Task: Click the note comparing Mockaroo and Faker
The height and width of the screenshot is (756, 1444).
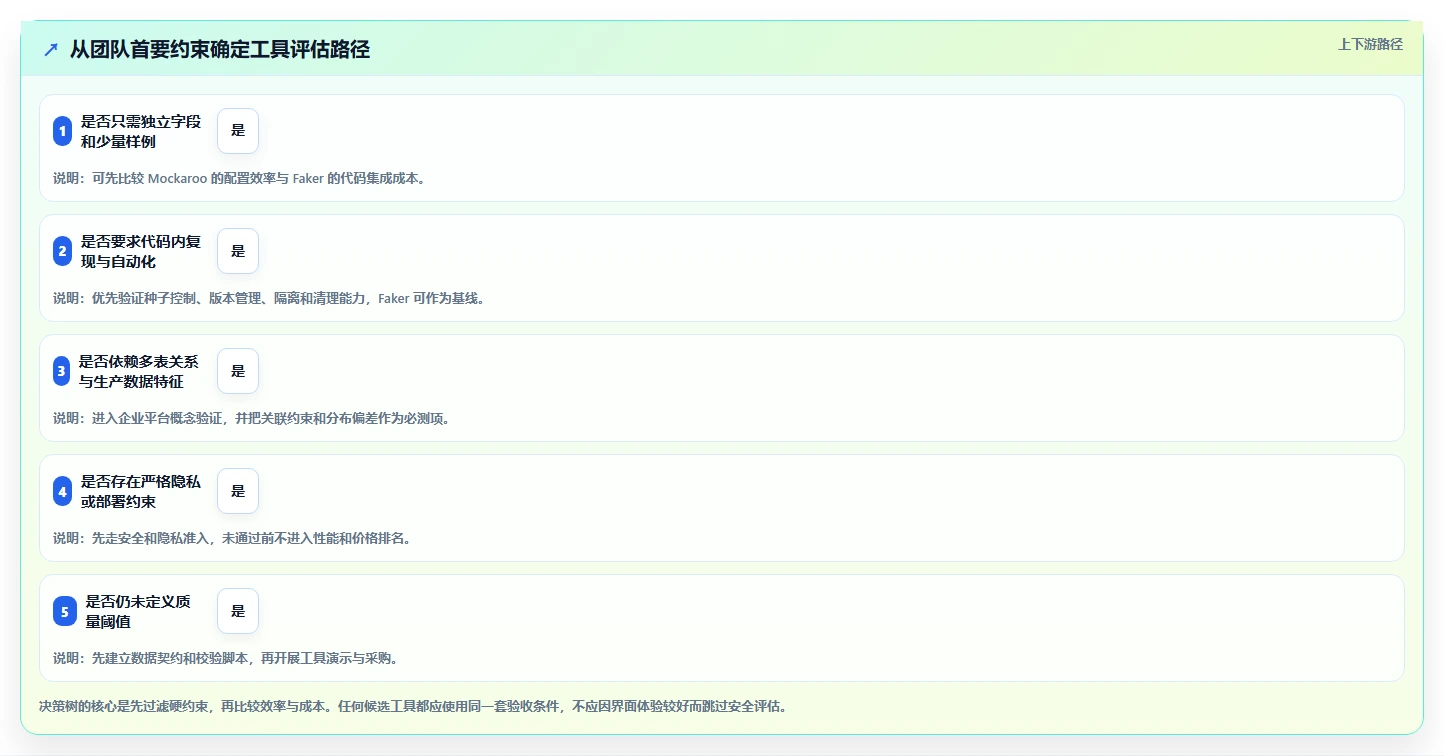Action: pos(243,178)
